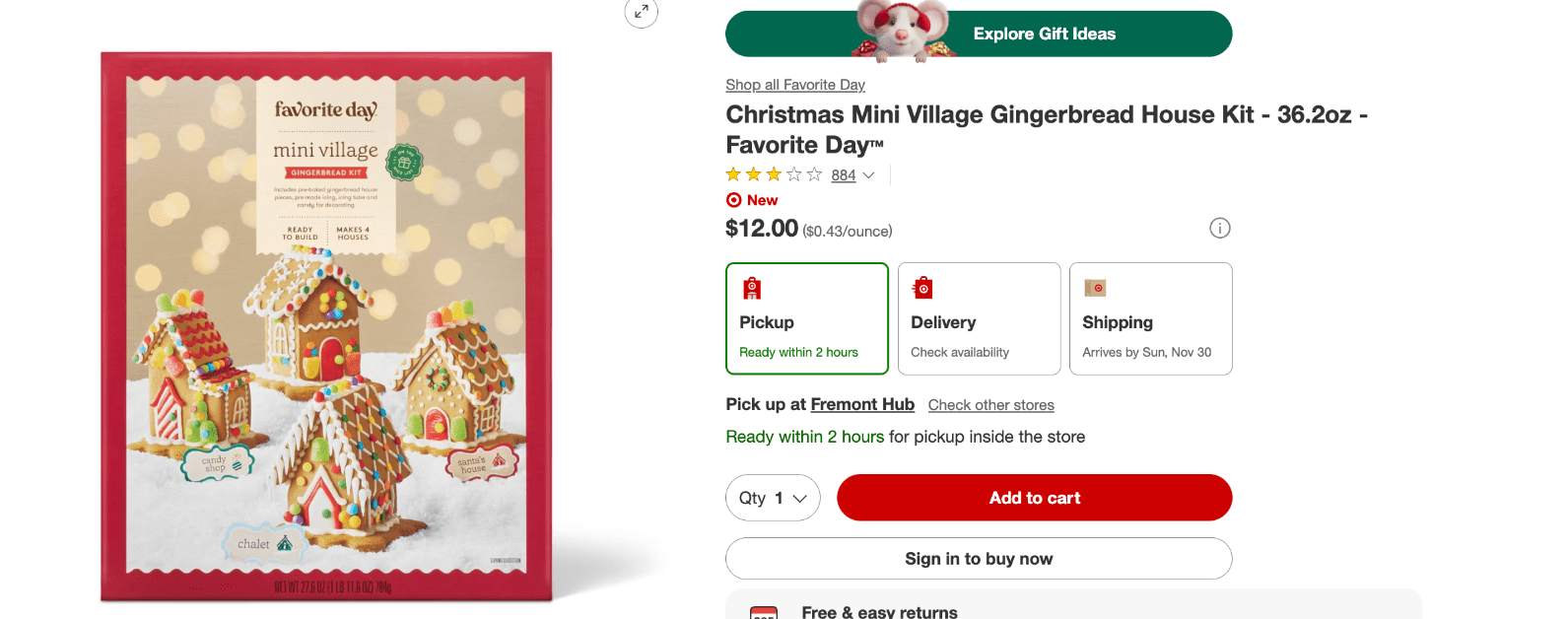Click the Delivery bag icon
This screenshot has width=1568, height=619.
tap(923, 288)
